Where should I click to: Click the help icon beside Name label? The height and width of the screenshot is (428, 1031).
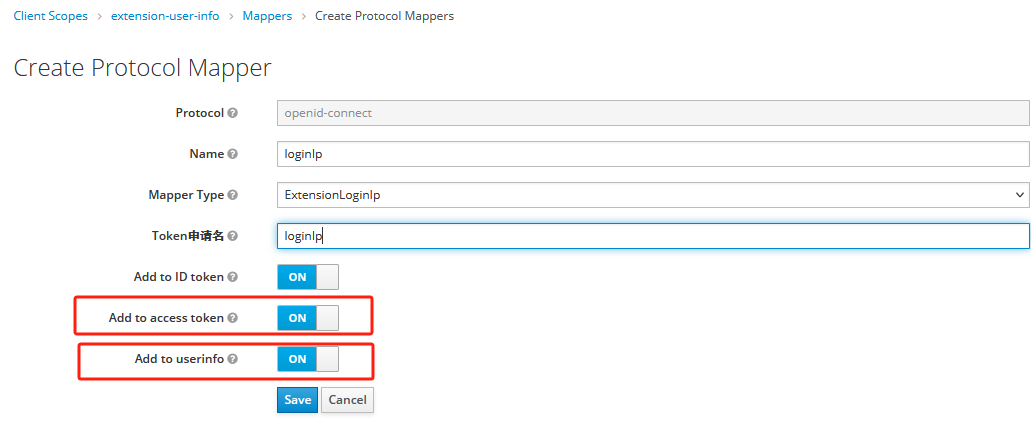coord(233,154)
